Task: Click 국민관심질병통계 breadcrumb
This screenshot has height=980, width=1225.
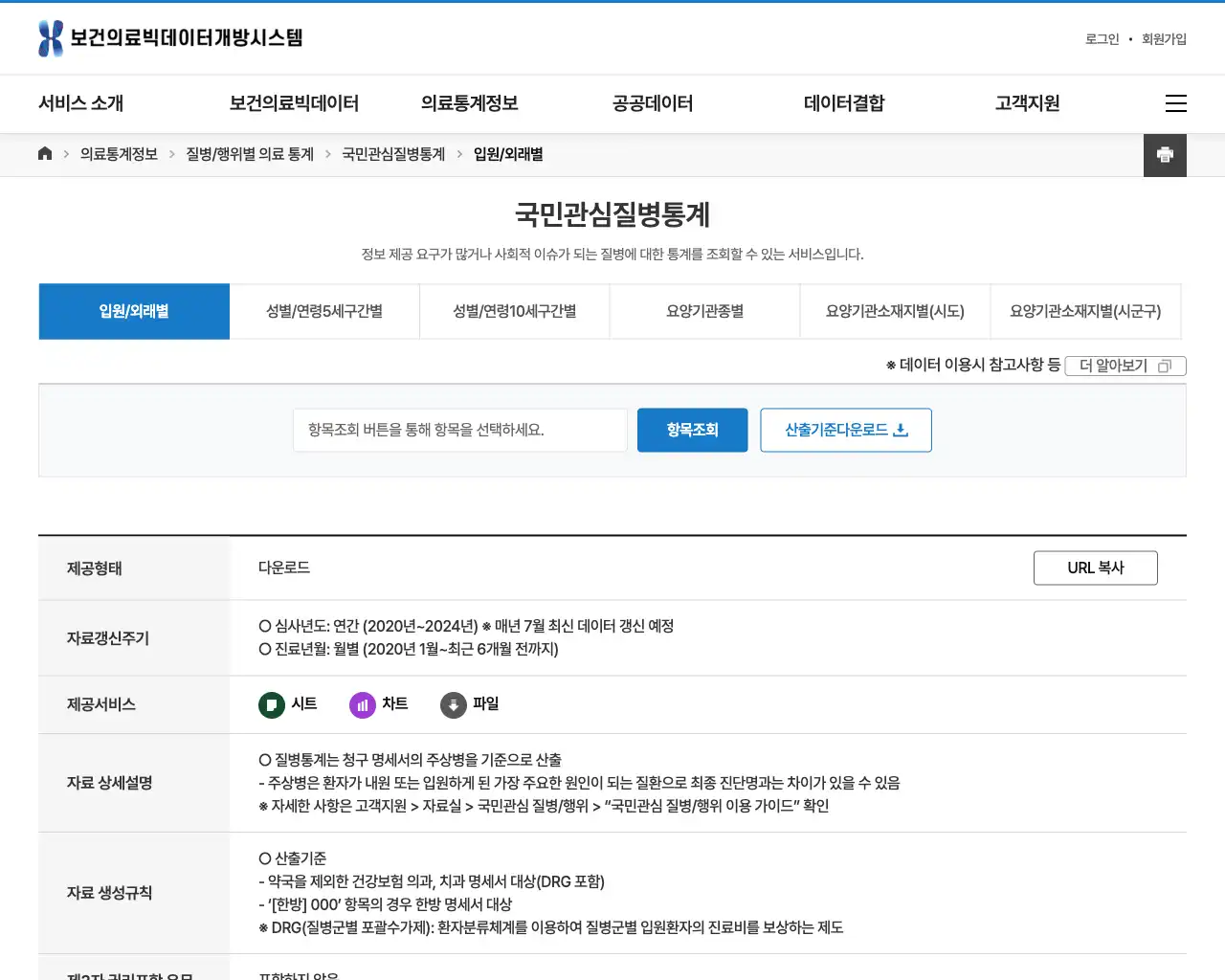Action: point(393,154)
